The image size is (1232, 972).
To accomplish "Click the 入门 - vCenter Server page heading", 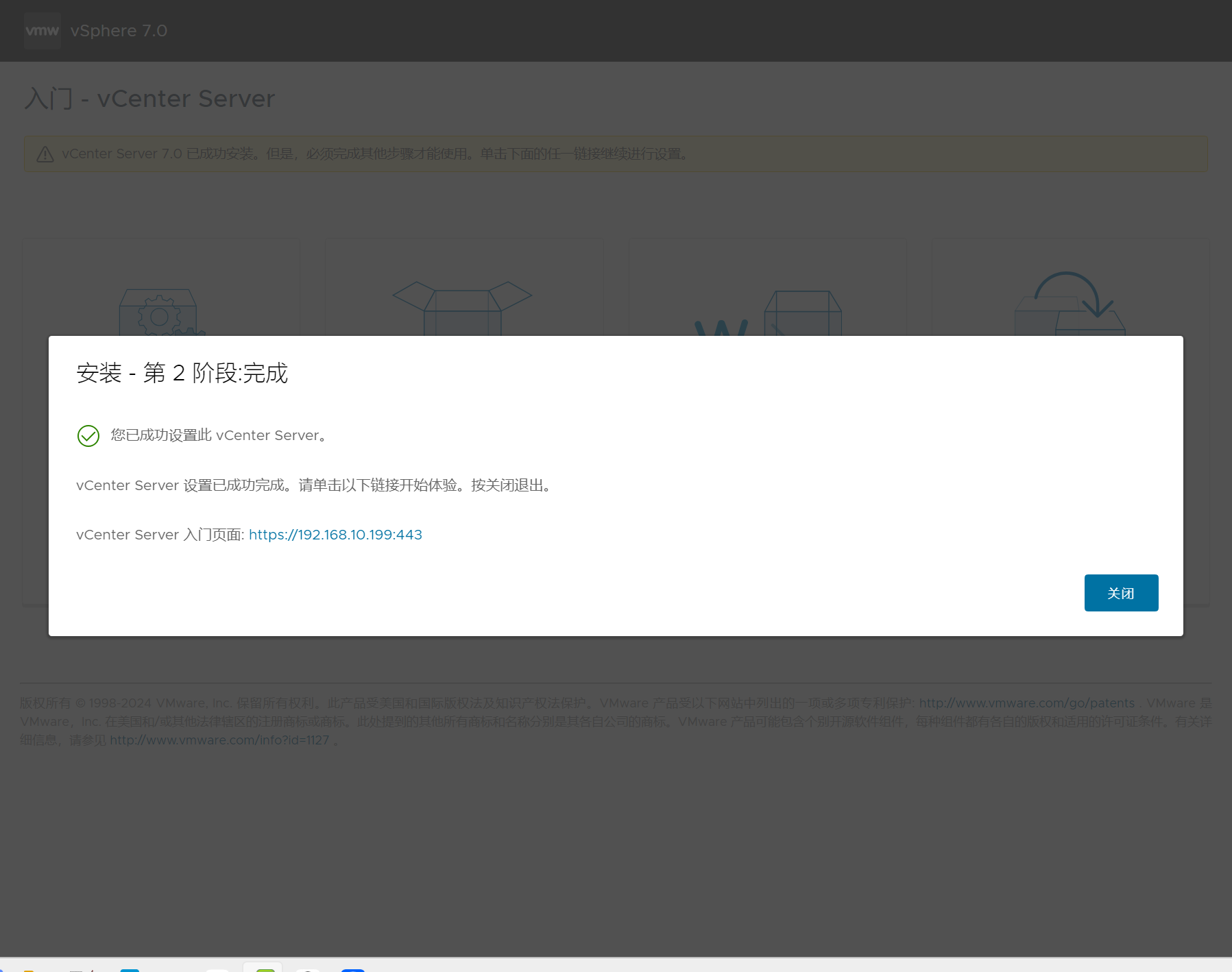I will [149, 99].
